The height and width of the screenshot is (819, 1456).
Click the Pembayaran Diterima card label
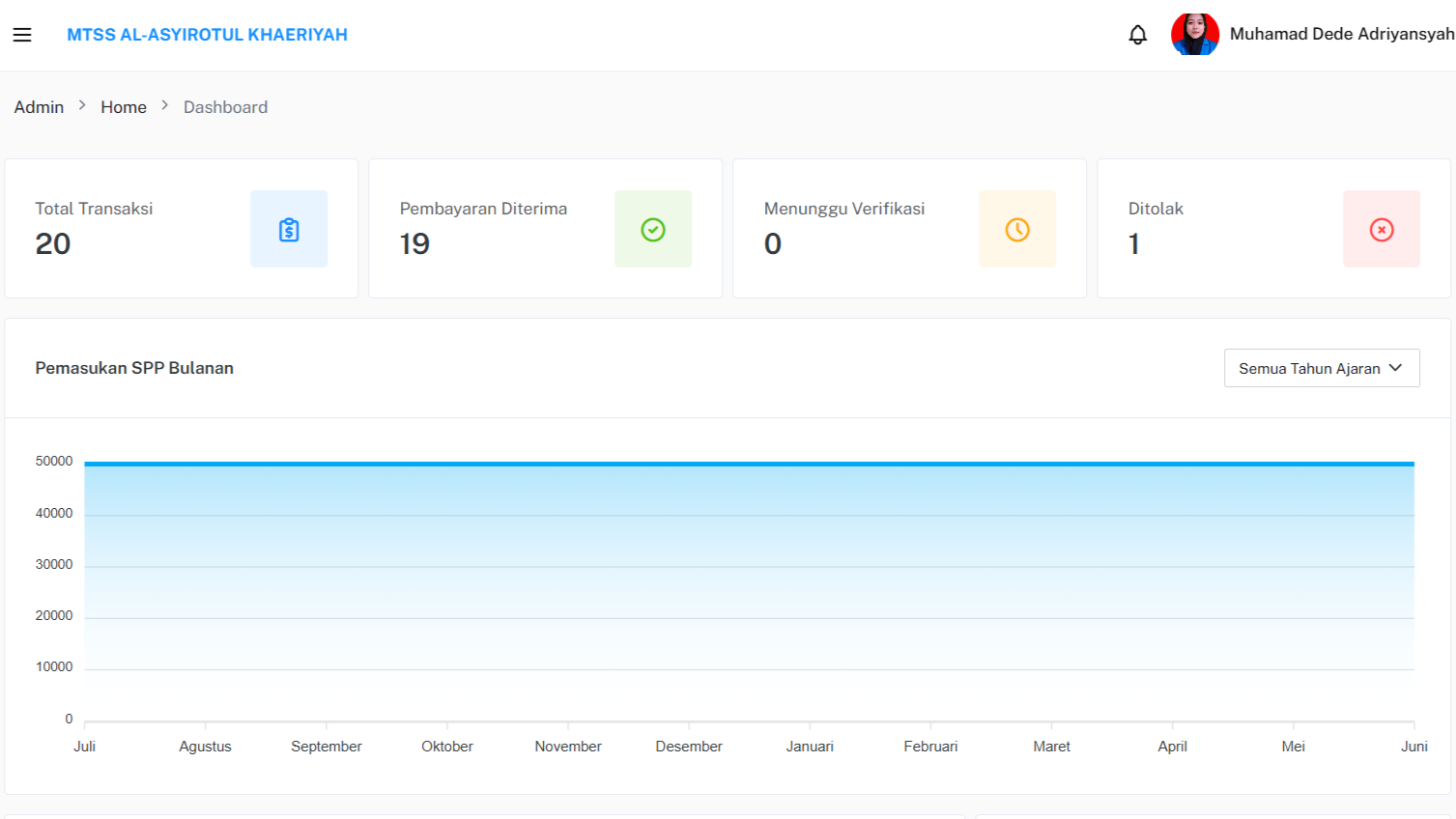point(483,209)
